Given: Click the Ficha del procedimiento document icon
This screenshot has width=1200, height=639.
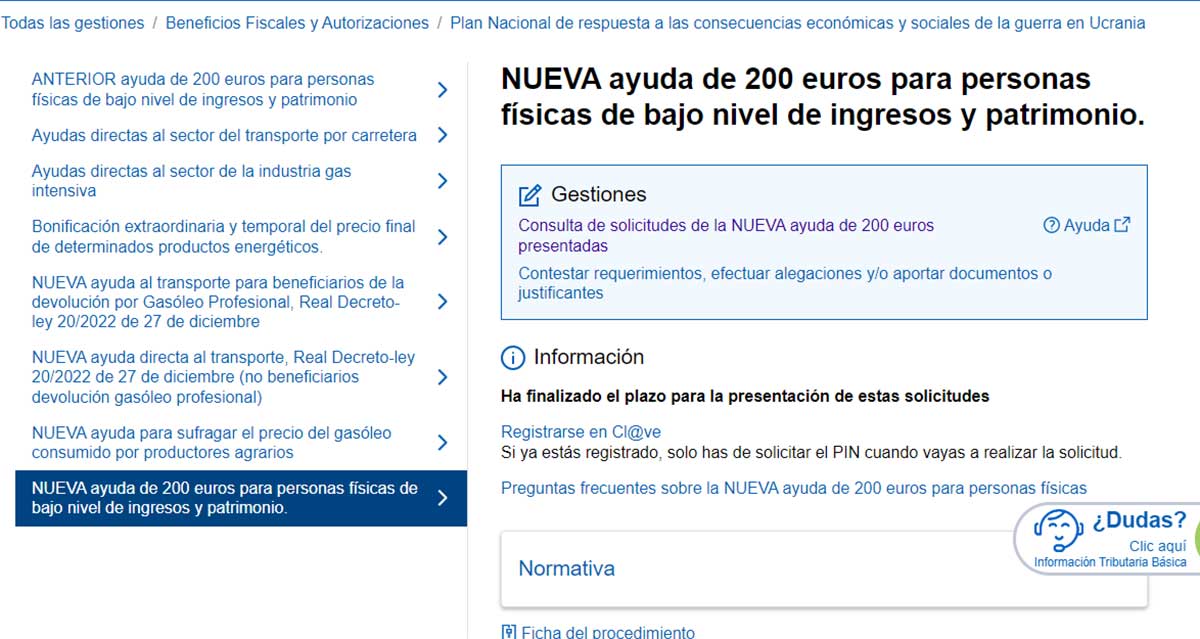Looking at the screenshot, I should coord(509,632).
